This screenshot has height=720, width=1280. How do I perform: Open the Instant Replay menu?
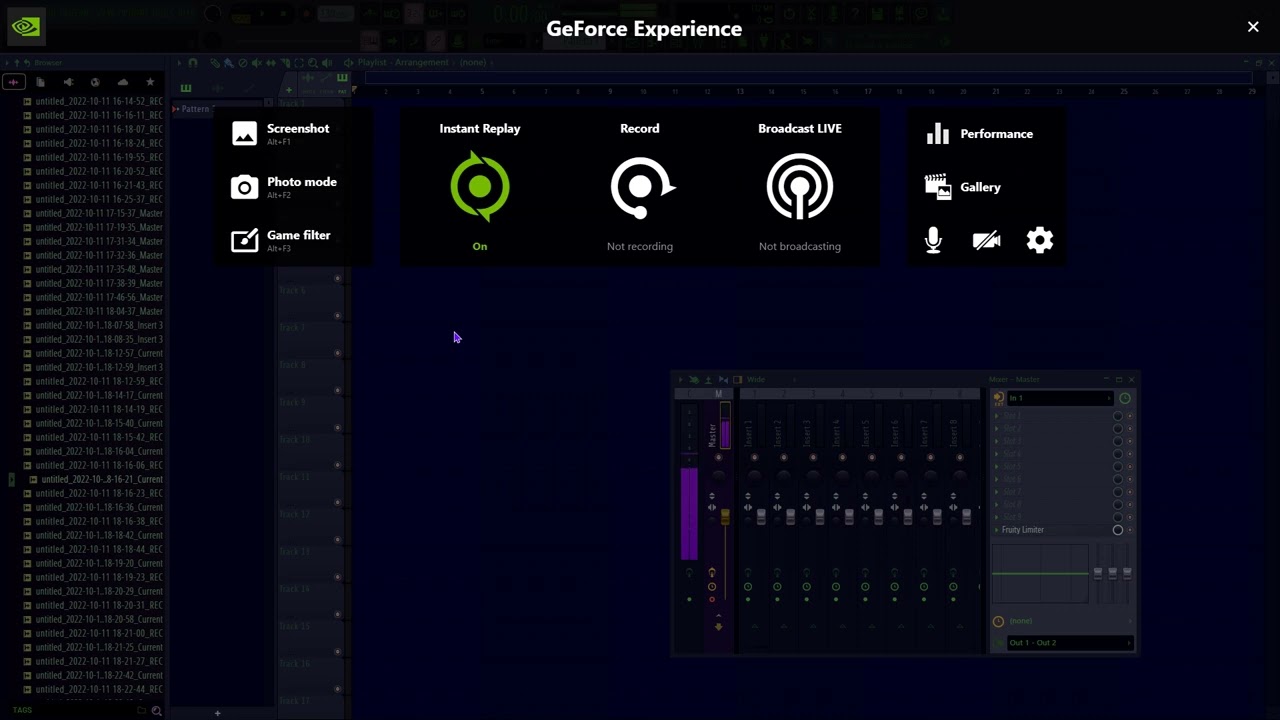tap(480, 186)
